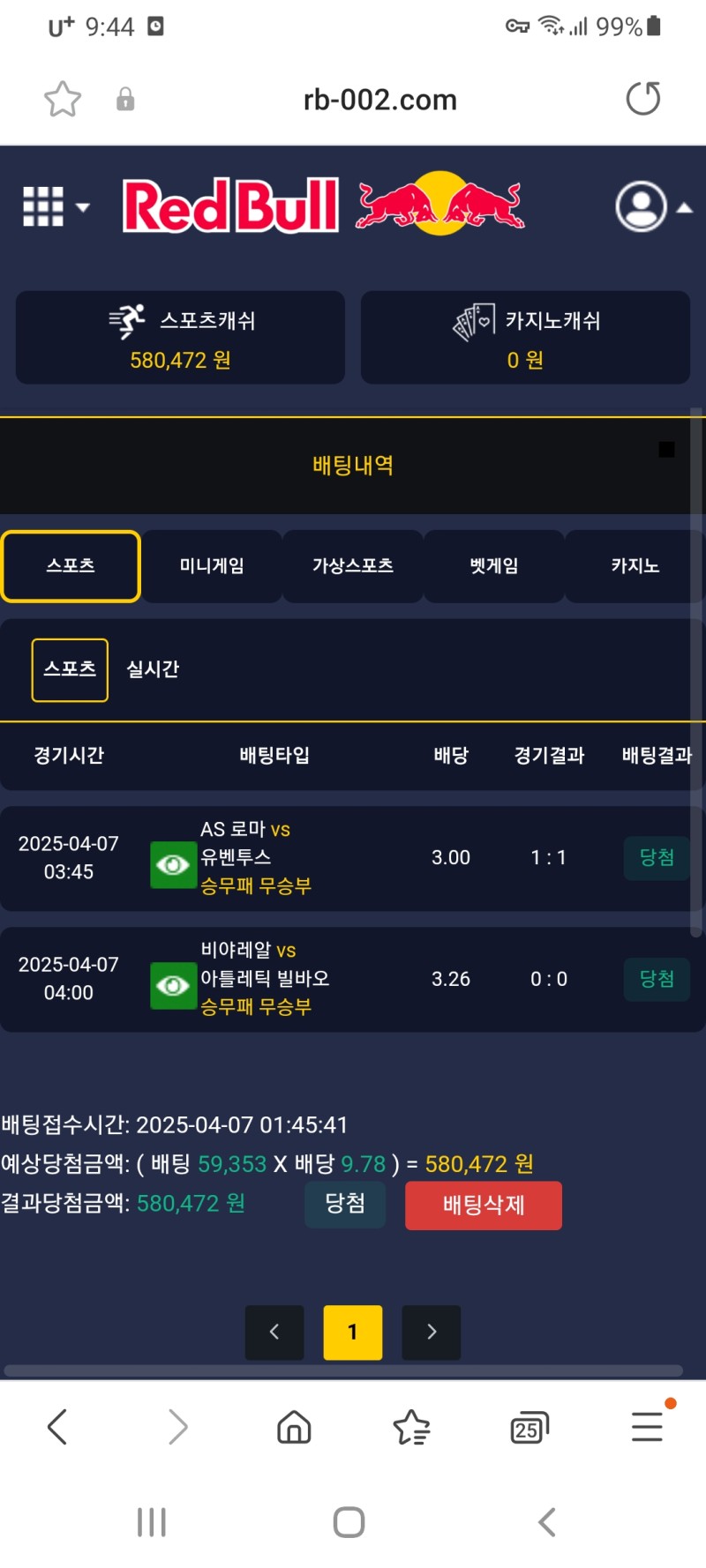This screenshot has height=1568, width=706.
Task: Click the red 배팅삭제 button
Action: (x=484, y=1205)
